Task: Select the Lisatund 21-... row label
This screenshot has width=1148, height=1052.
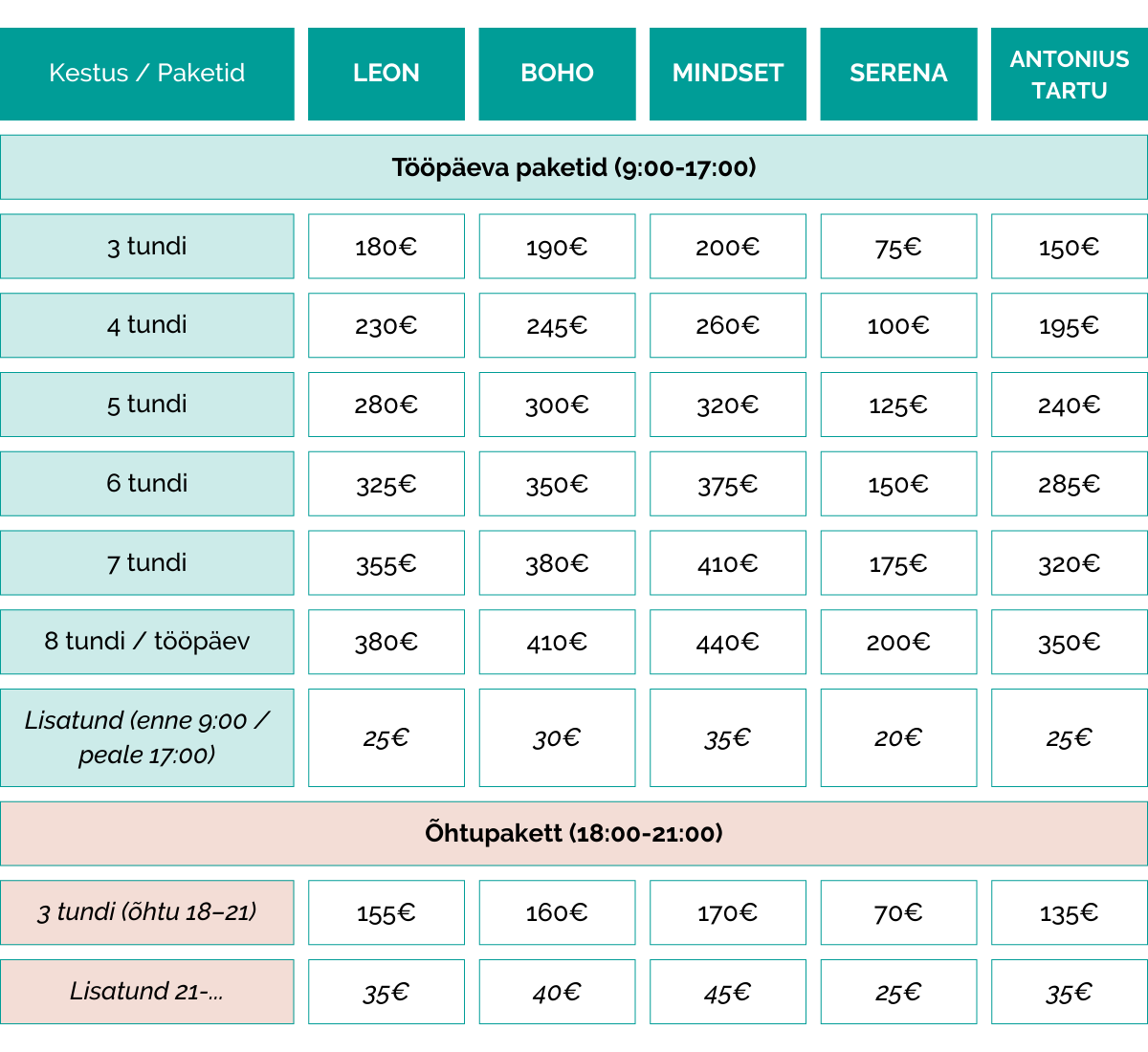Action: [147, 992]
